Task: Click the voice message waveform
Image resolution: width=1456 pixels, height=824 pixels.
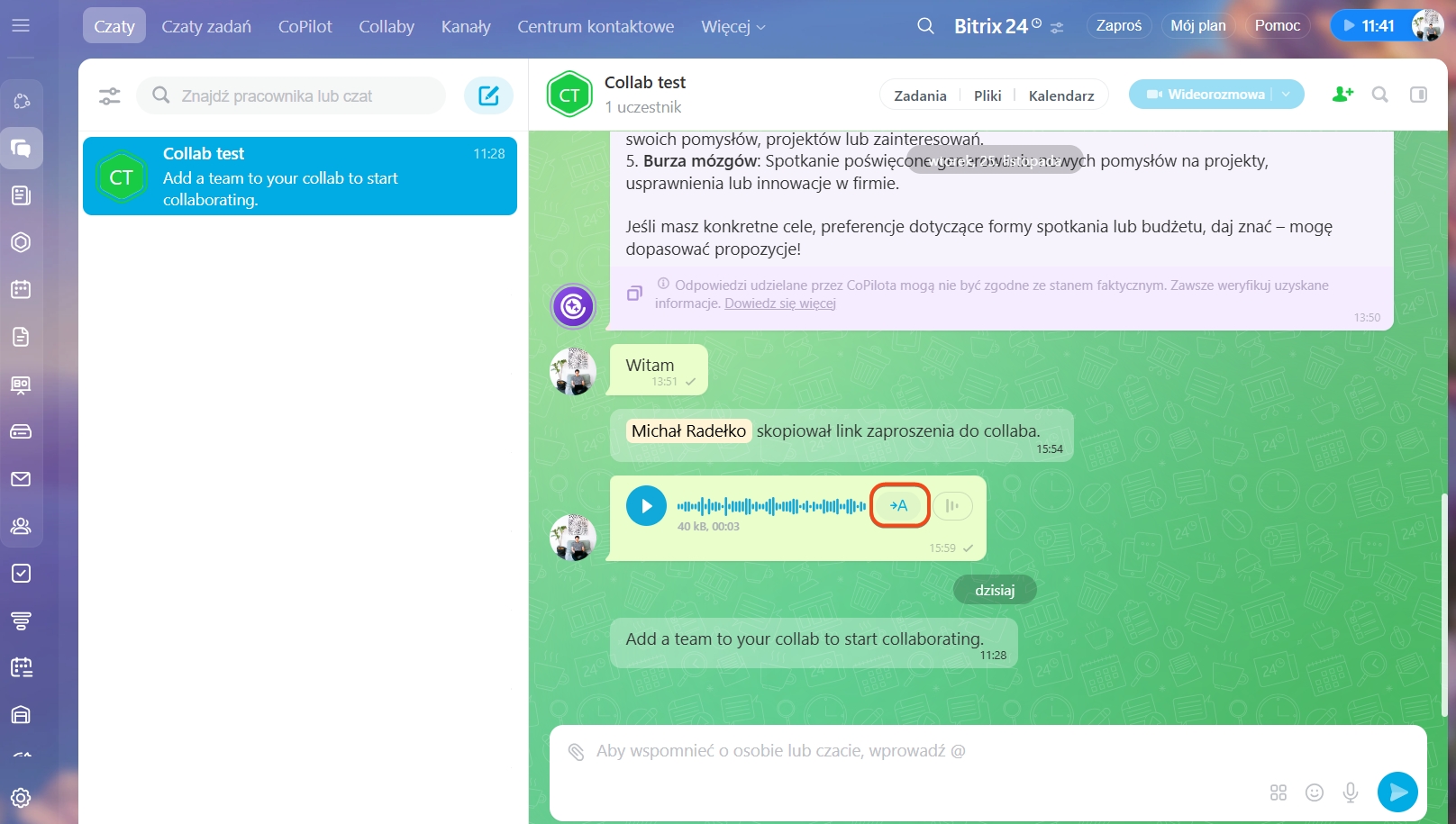Action: [771, 506]
